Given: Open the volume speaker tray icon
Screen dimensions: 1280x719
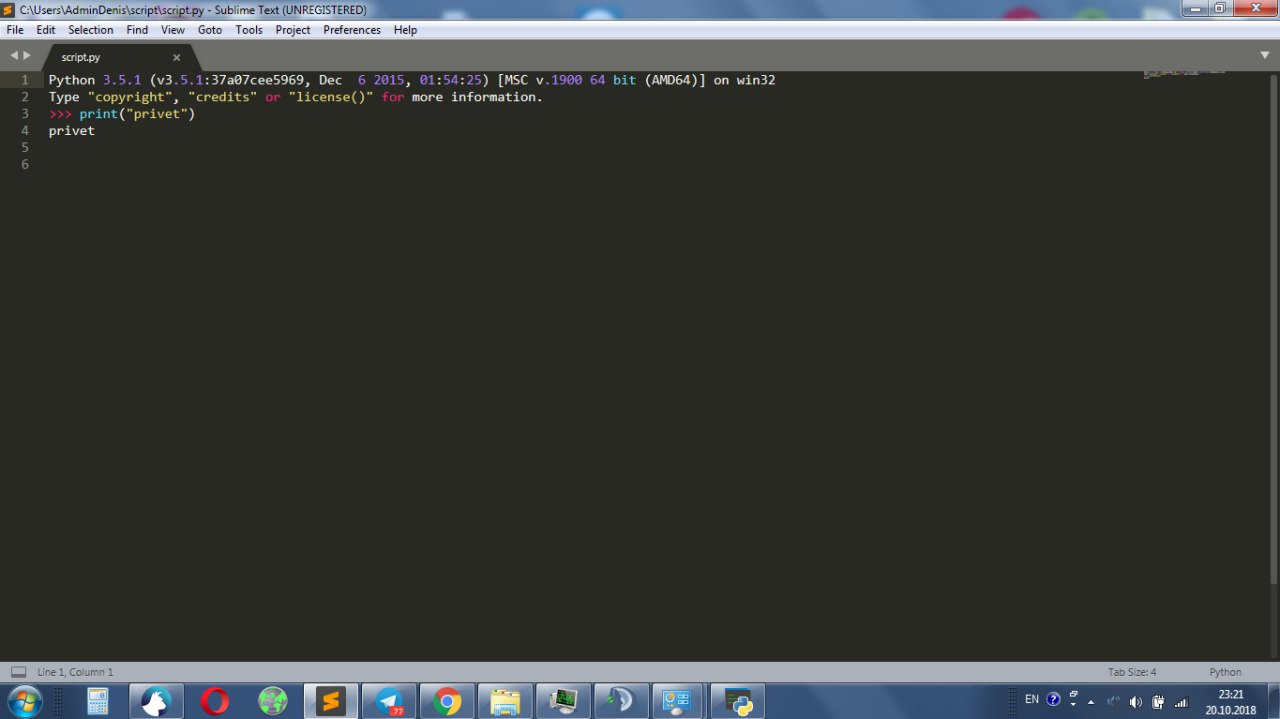Looking at the screenshot, I should pyautogui.click(x=1135, y=702).
